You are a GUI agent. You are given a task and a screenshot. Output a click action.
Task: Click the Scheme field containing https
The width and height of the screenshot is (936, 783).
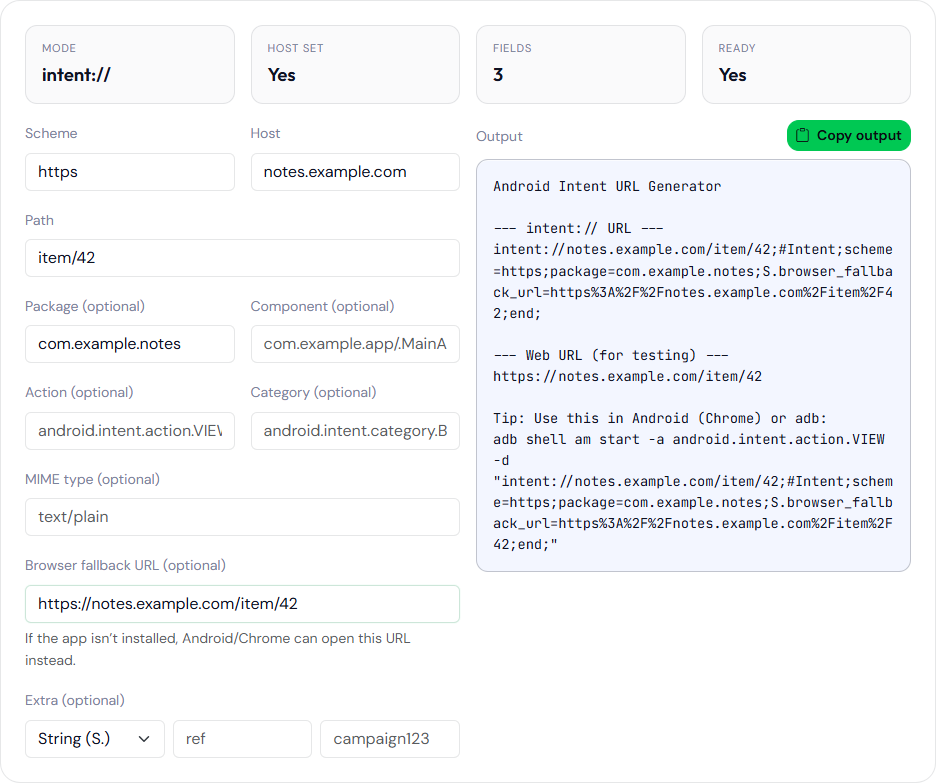pos(130,172)
